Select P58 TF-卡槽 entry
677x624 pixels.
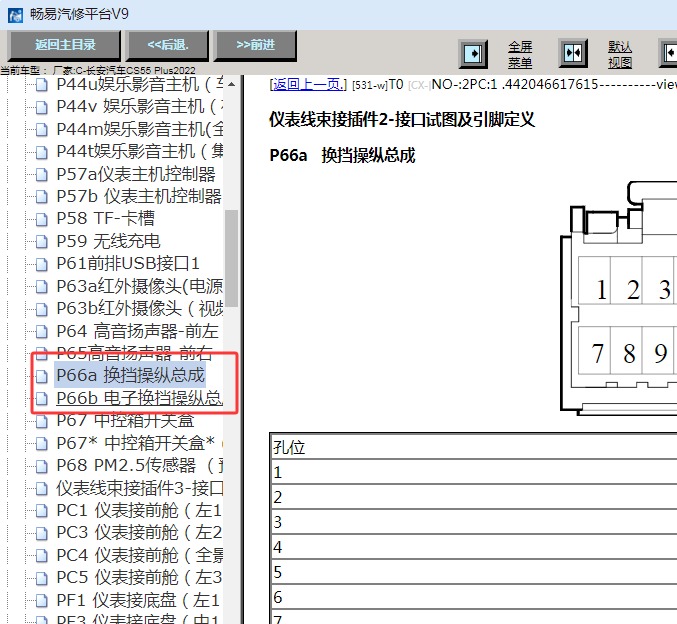tap(105, 219)
